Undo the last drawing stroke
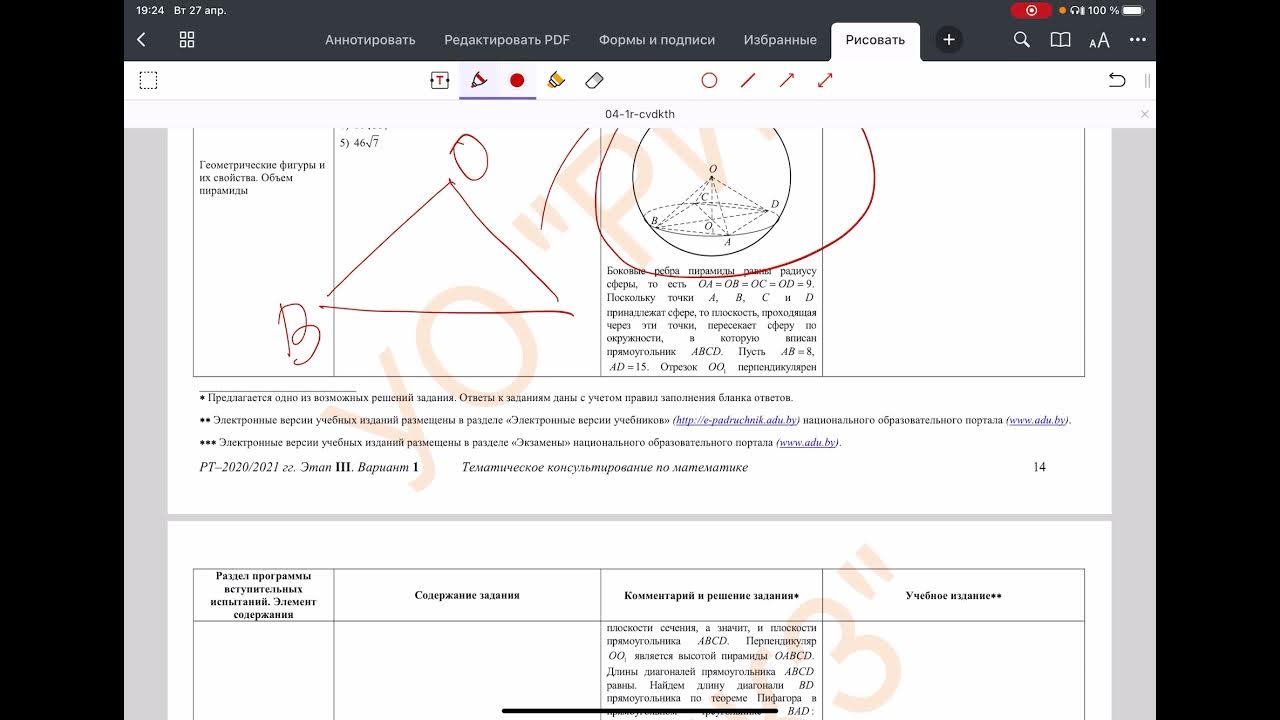Screen dimensions: 1280x720 [x=1117, y=81]
